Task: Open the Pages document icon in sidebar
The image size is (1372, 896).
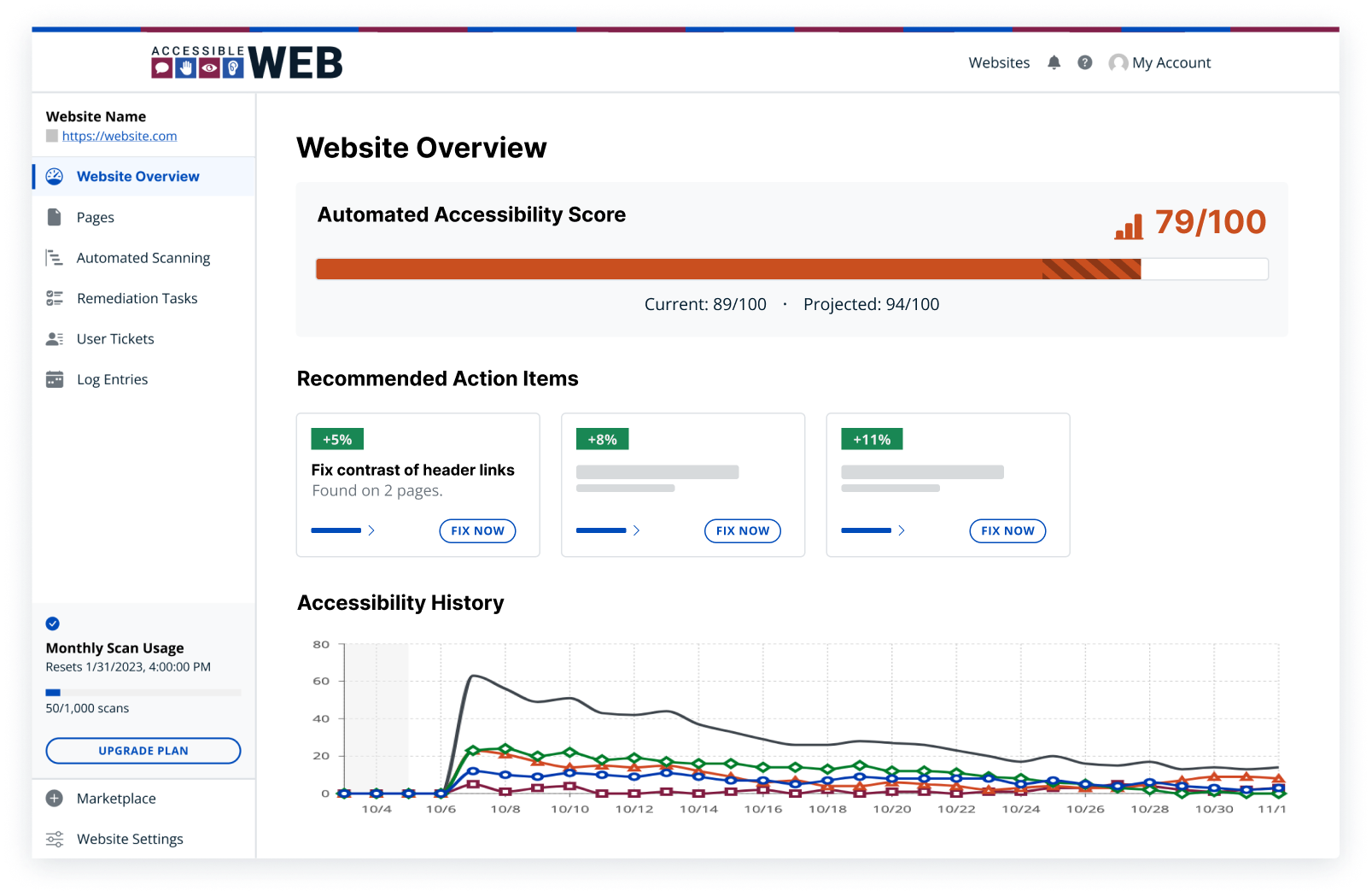Action: 54,217
